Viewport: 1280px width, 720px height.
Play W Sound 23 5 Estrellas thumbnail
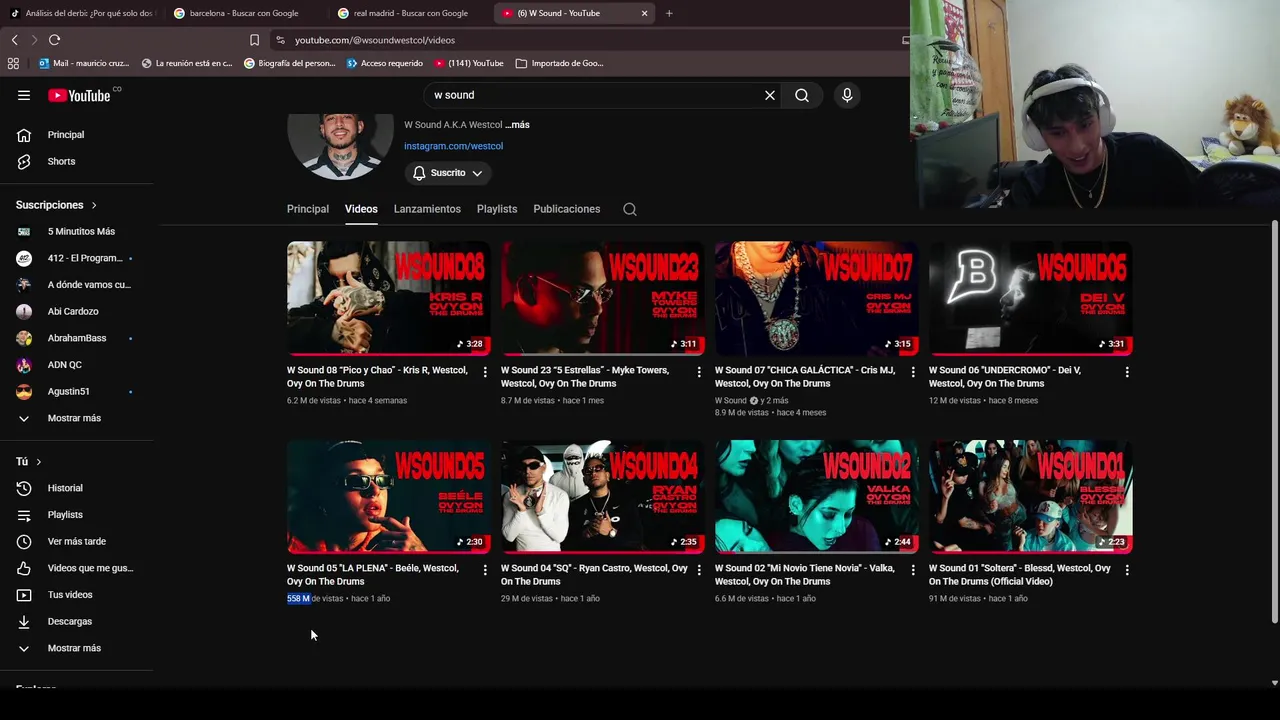pos(602,298)
